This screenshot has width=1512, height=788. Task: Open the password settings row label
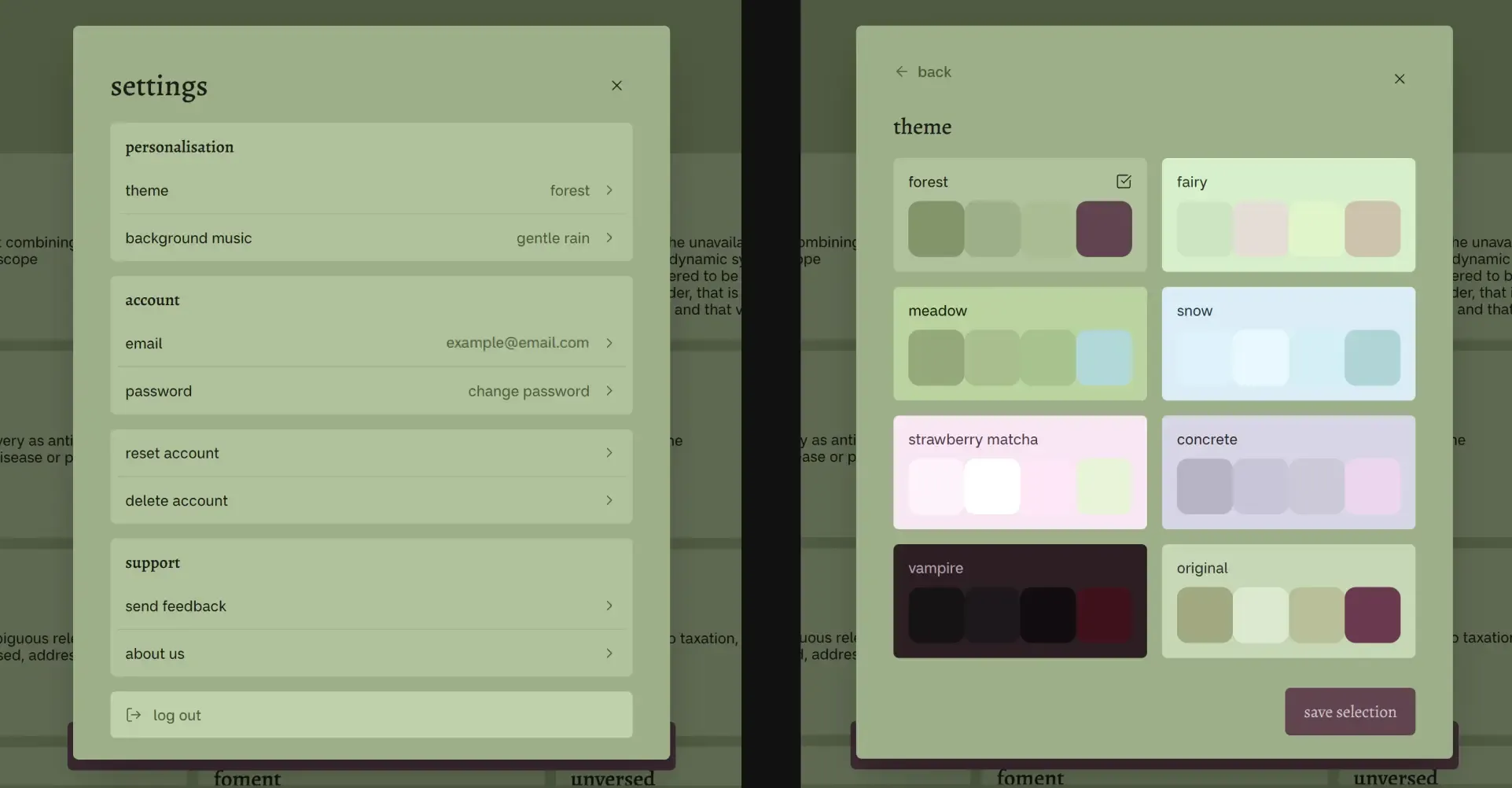tap(158, 391)
